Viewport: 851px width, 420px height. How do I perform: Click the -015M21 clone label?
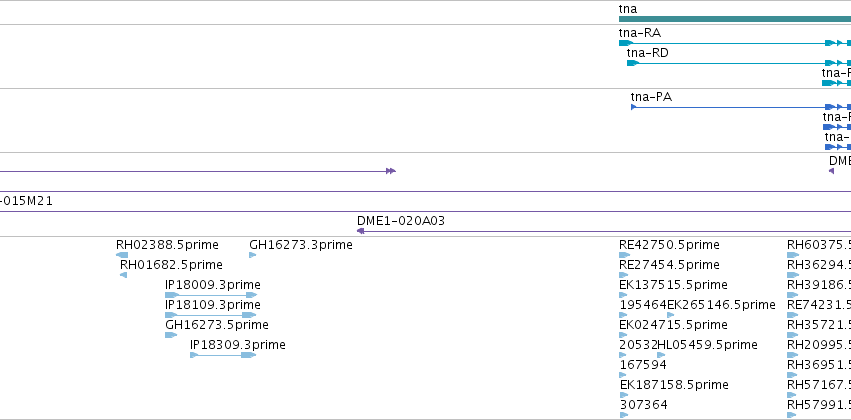(x=26, y=201)
